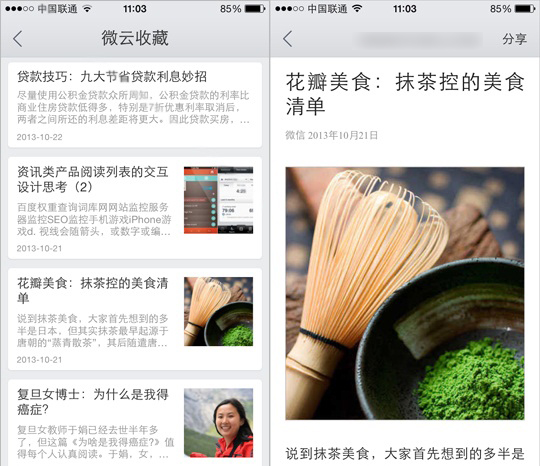Tap the battery icon in the right status bar
Screen dimensions: 540x466
pyautogui.click(x=525, y=9)
